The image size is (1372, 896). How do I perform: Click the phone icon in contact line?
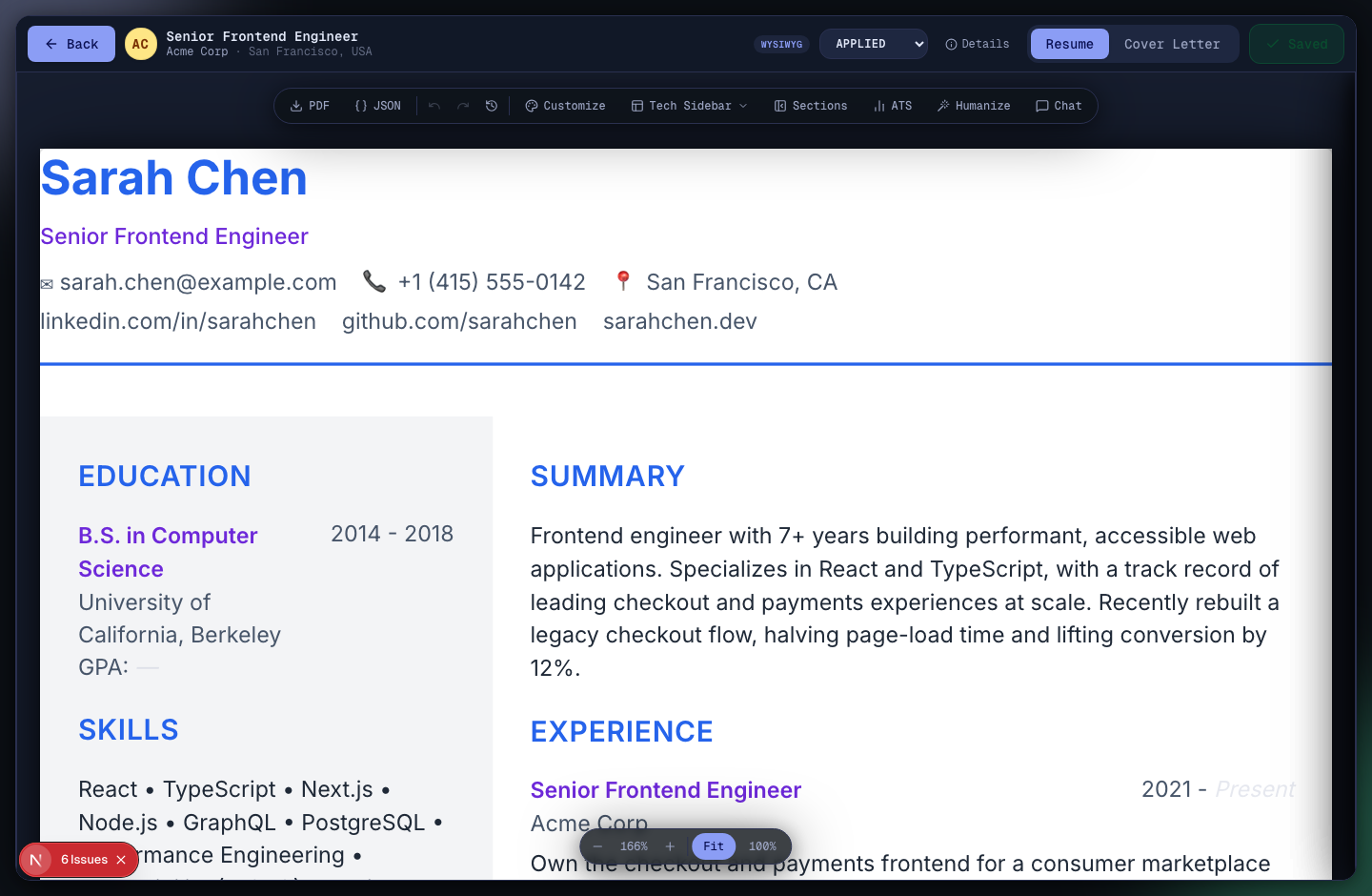pyautogui.click(x=374, y=281)
